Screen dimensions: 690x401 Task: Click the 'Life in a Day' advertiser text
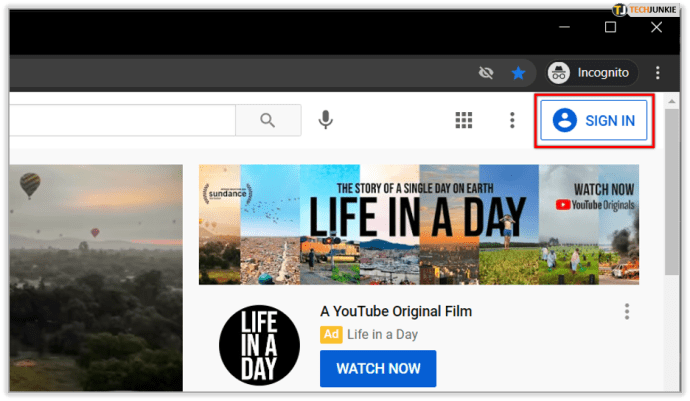coord(382,335)
